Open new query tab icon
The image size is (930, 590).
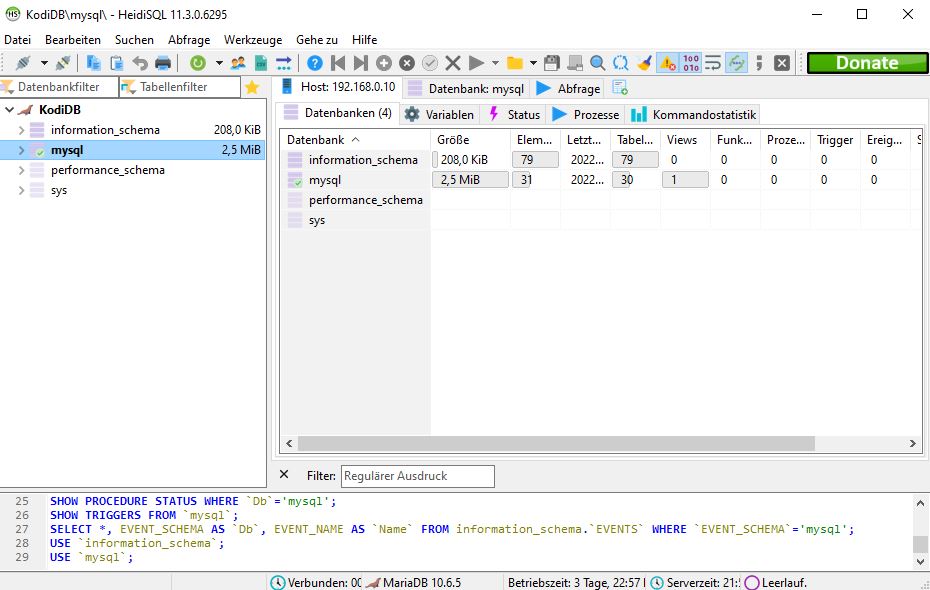coord(620,88)
